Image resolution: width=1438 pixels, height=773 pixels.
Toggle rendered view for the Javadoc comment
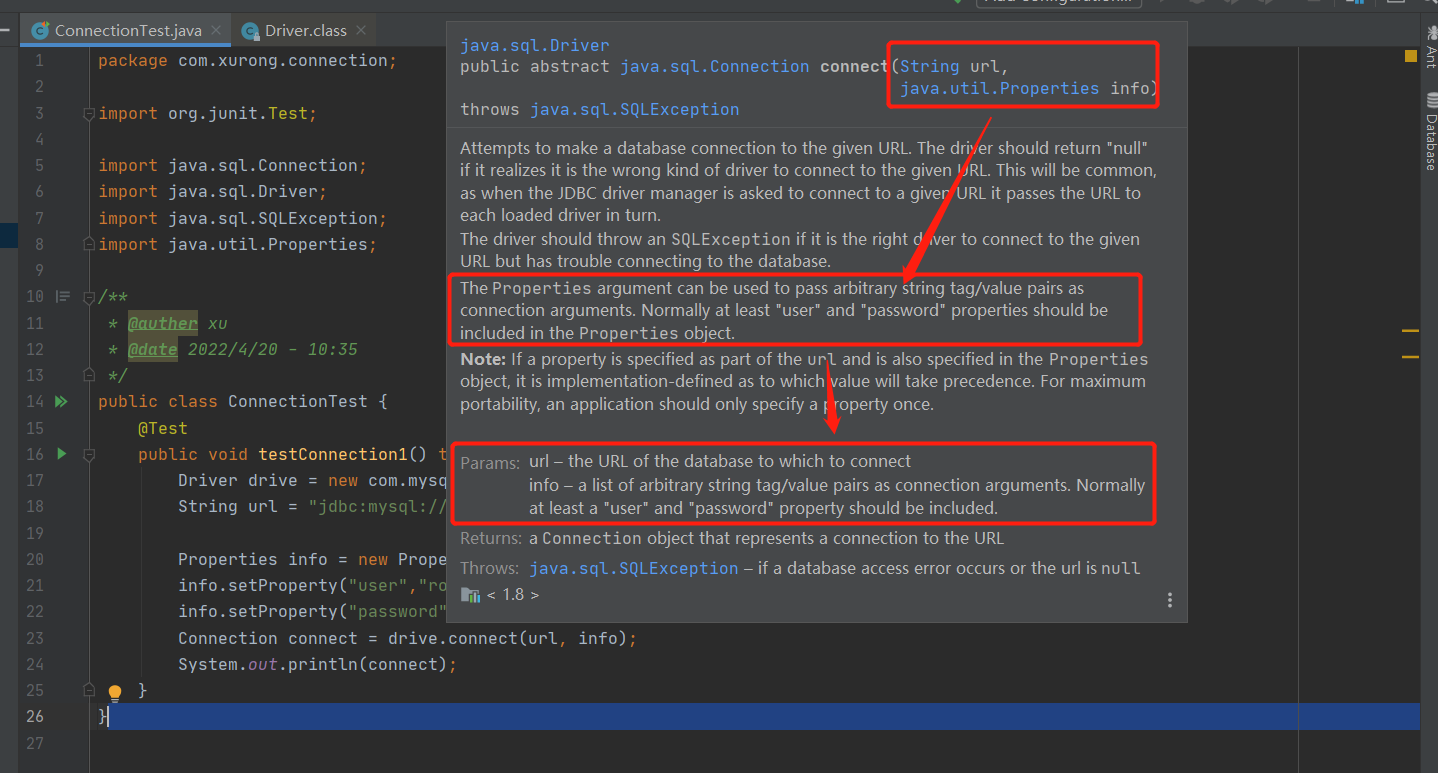63,297
